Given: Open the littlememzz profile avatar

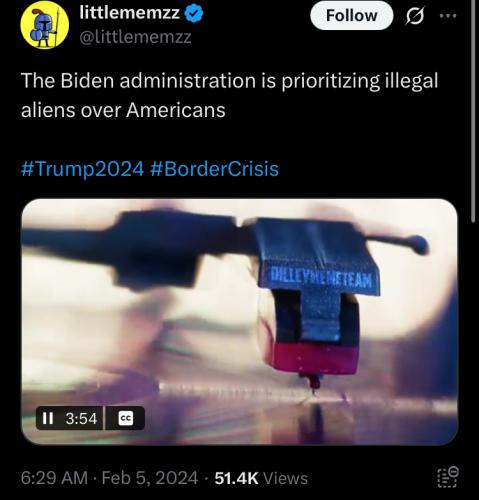Looking at the screenshot, I should pyautogui.click(x=45, y=25).
